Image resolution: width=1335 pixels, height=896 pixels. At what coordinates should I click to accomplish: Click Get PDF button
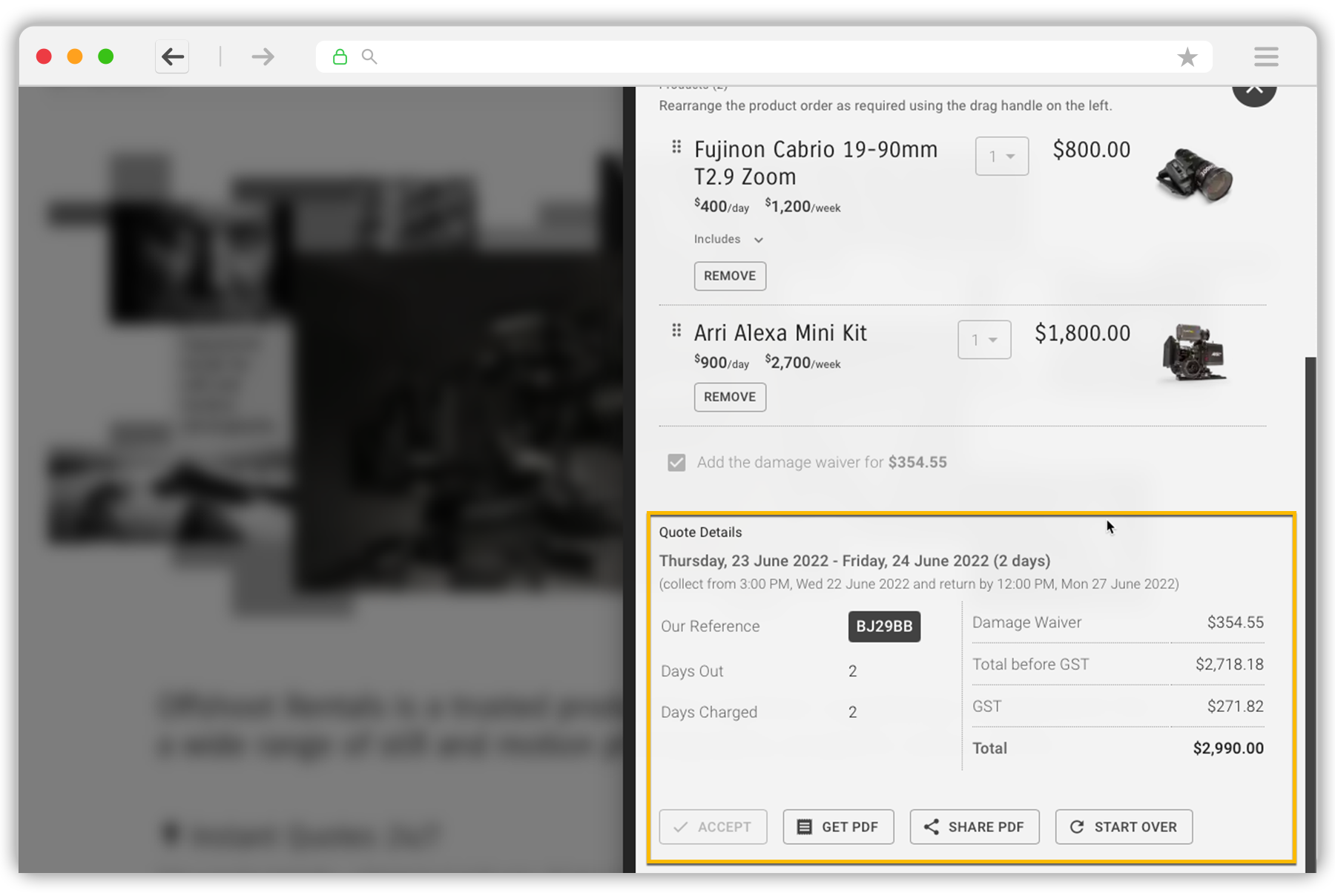point(838,827)
